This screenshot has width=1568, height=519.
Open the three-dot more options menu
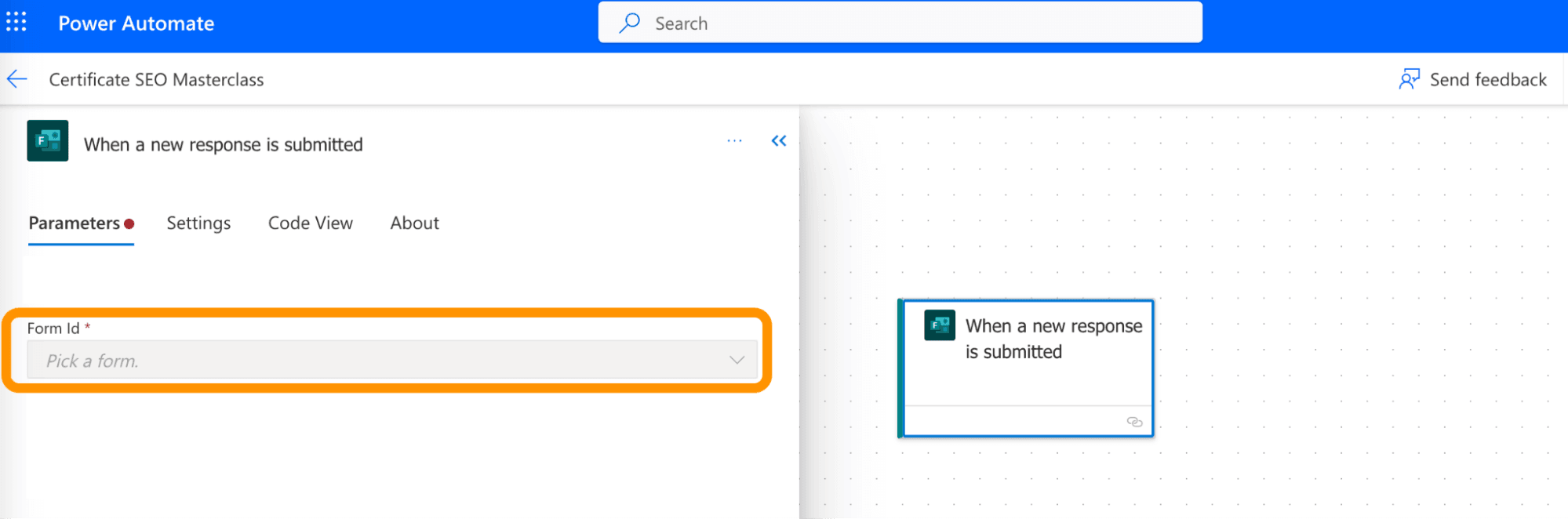[734, 141]
